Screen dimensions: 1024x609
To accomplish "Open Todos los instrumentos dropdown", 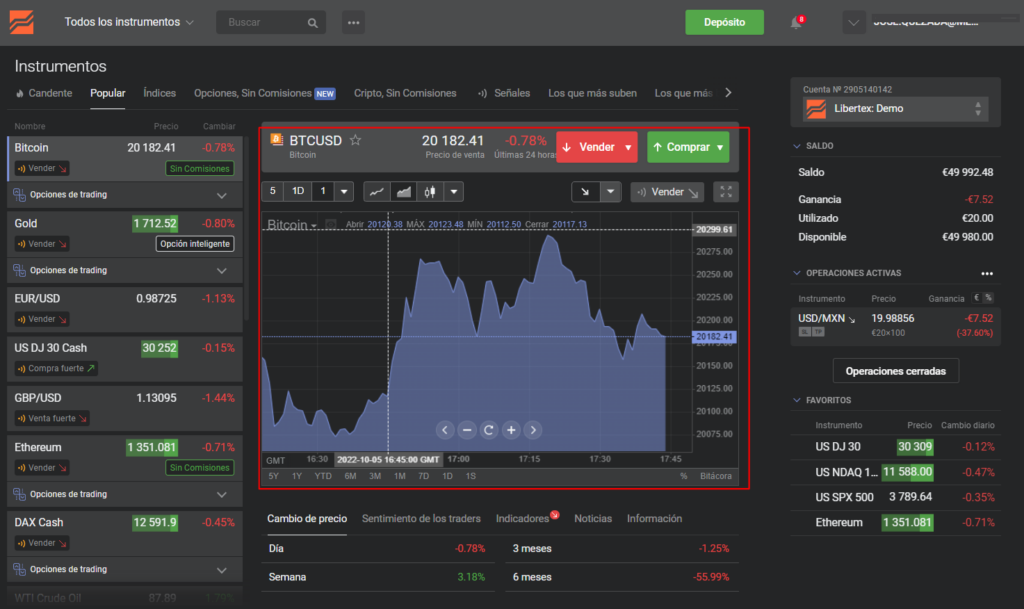I will click(129, 22).
